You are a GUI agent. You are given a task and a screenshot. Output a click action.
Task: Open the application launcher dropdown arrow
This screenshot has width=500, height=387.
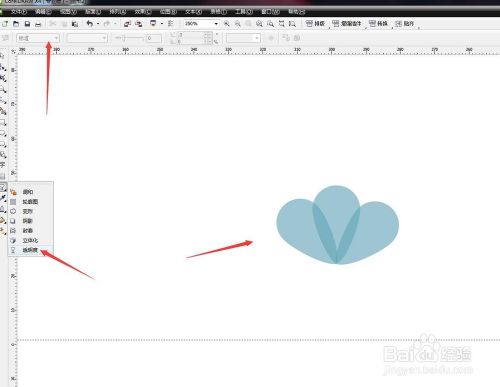[x=162, y=24]
